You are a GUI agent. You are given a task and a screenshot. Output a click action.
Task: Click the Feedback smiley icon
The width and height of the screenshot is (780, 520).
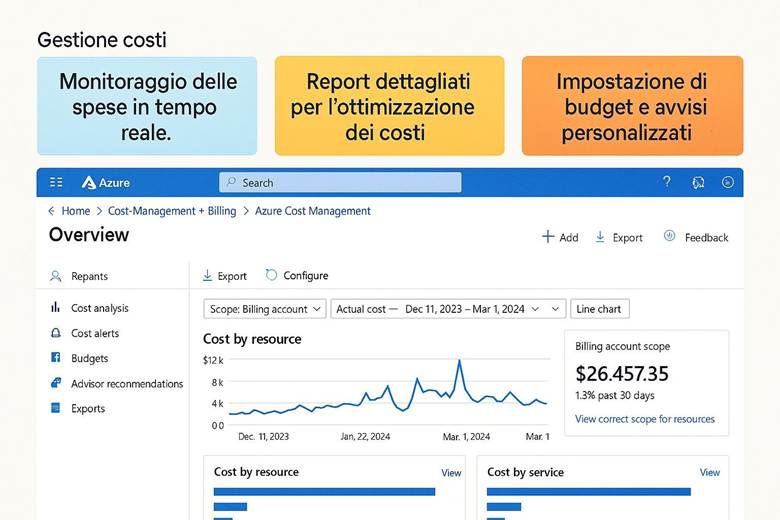[x=670, y=236]
